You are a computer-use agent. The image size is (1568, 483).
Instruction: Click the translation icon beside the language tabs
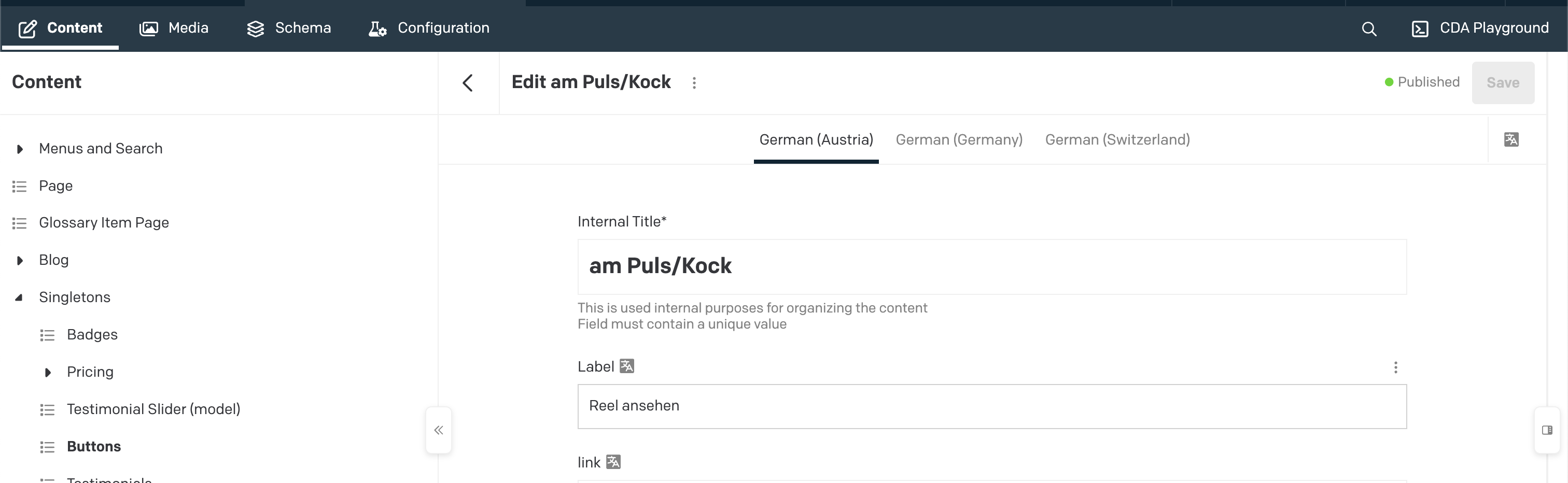point(1511,139)
